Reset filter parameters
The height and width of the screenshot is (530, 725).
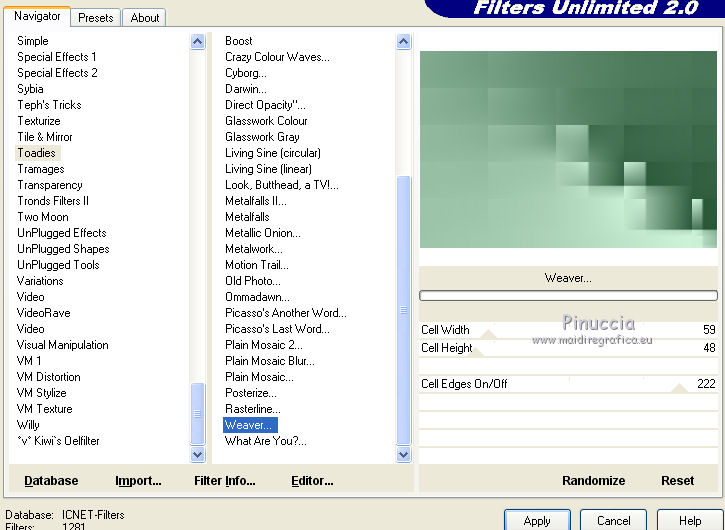point(677,481)
